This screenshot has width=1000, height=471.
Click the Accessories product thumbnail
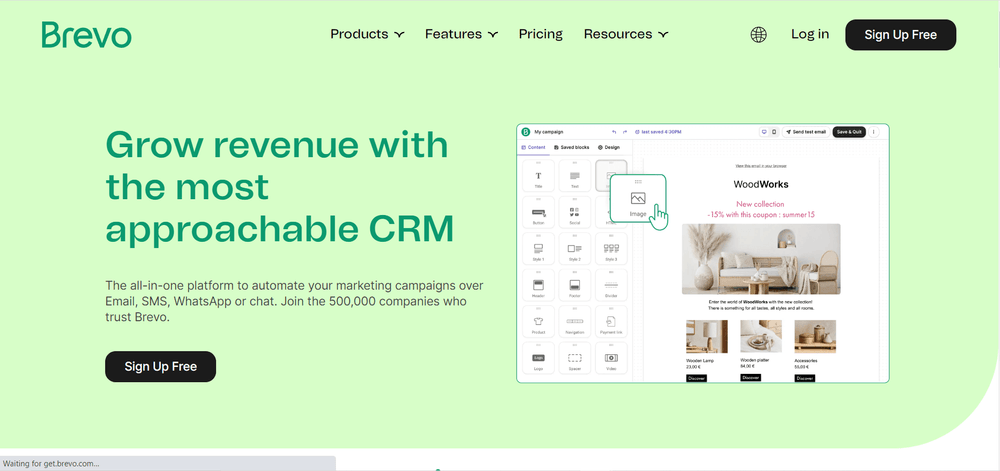[815, 337]
